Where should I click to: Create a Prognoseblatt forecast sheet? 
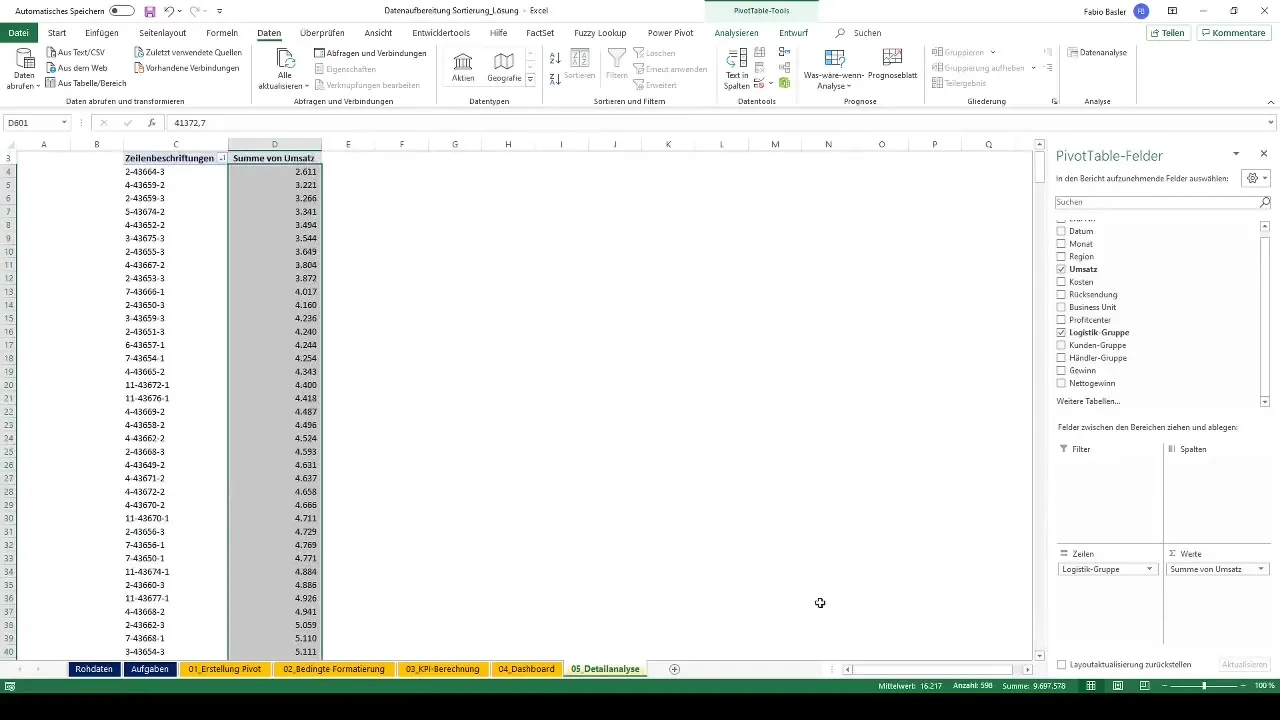point(892,66)
